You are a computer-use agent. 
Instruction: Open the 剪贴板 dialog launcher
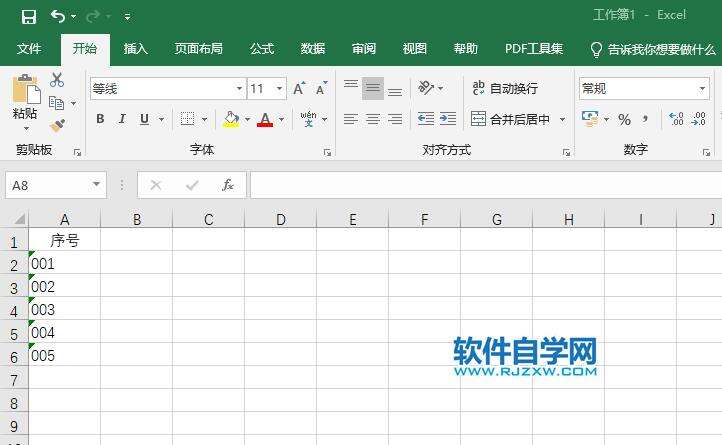(77, 152)
